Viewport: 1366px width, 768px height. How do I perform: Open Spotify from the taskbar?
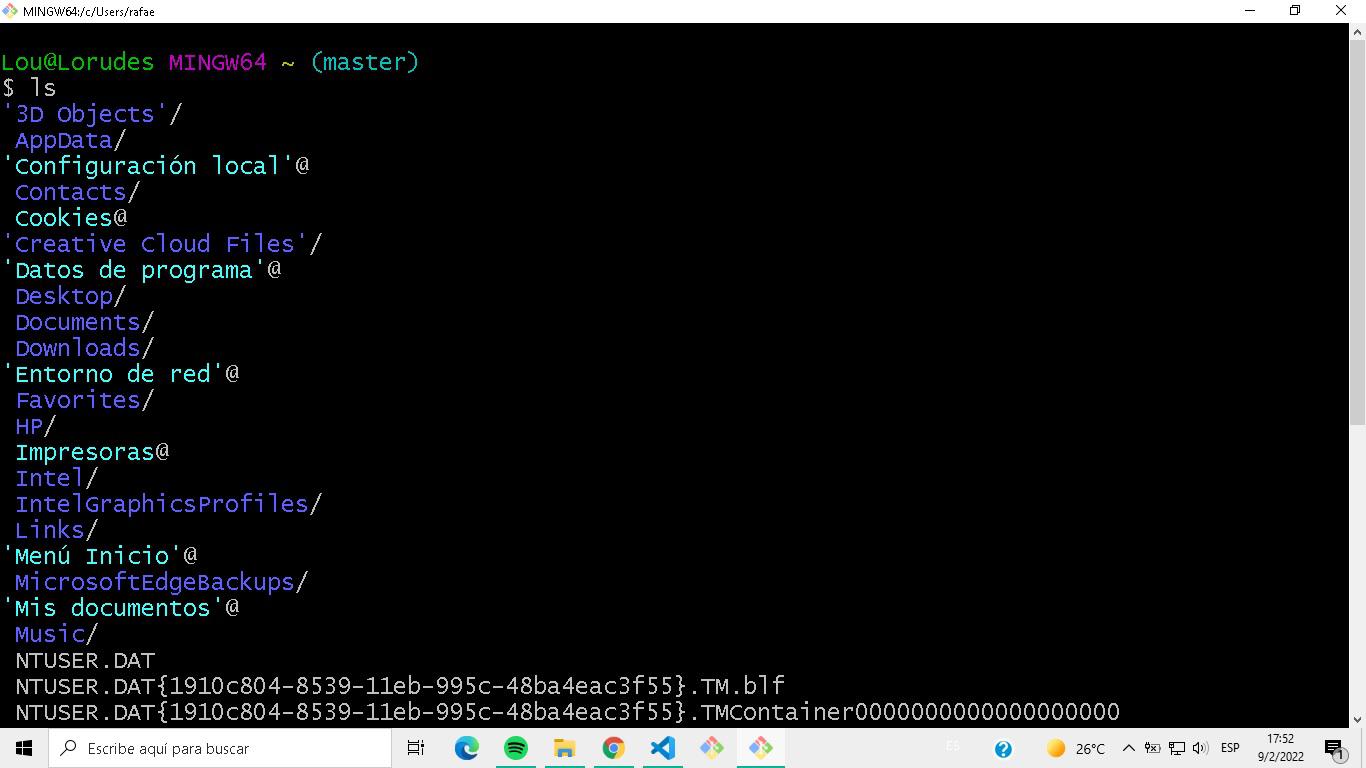(x=515, y=748)
